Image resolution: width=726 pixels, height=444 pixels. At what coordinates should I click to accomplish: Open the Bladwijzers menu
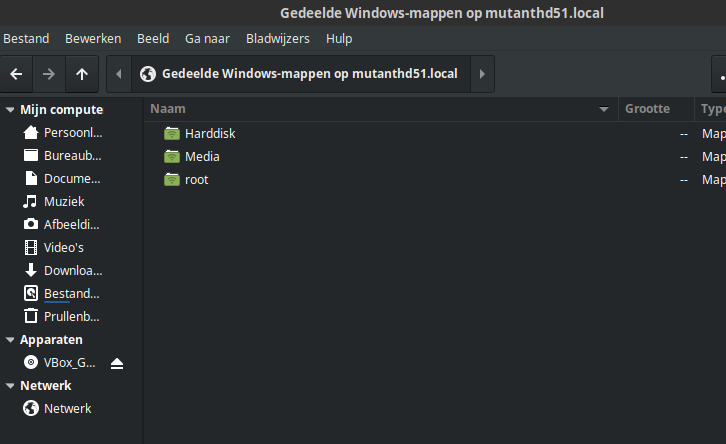[x=277, y=38]
